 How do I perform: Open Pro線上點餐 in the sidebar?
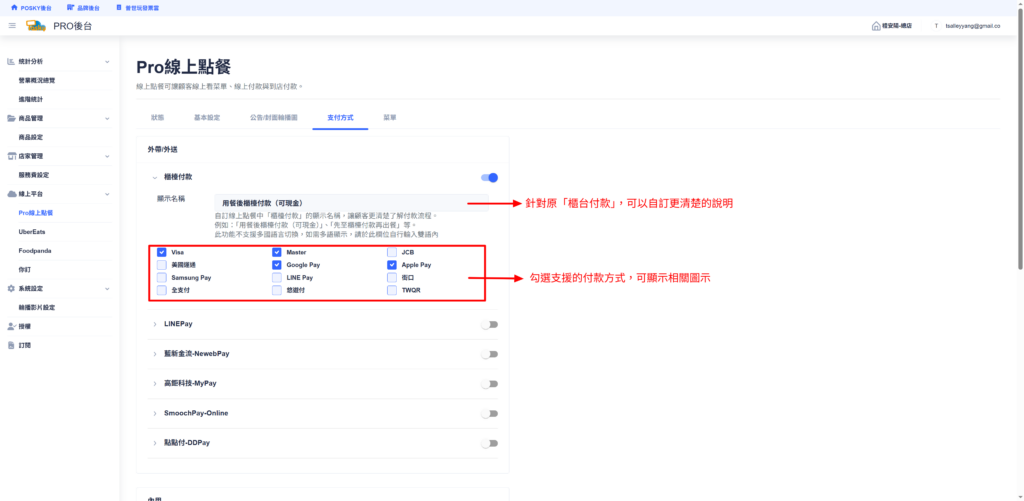click(36, 213)
